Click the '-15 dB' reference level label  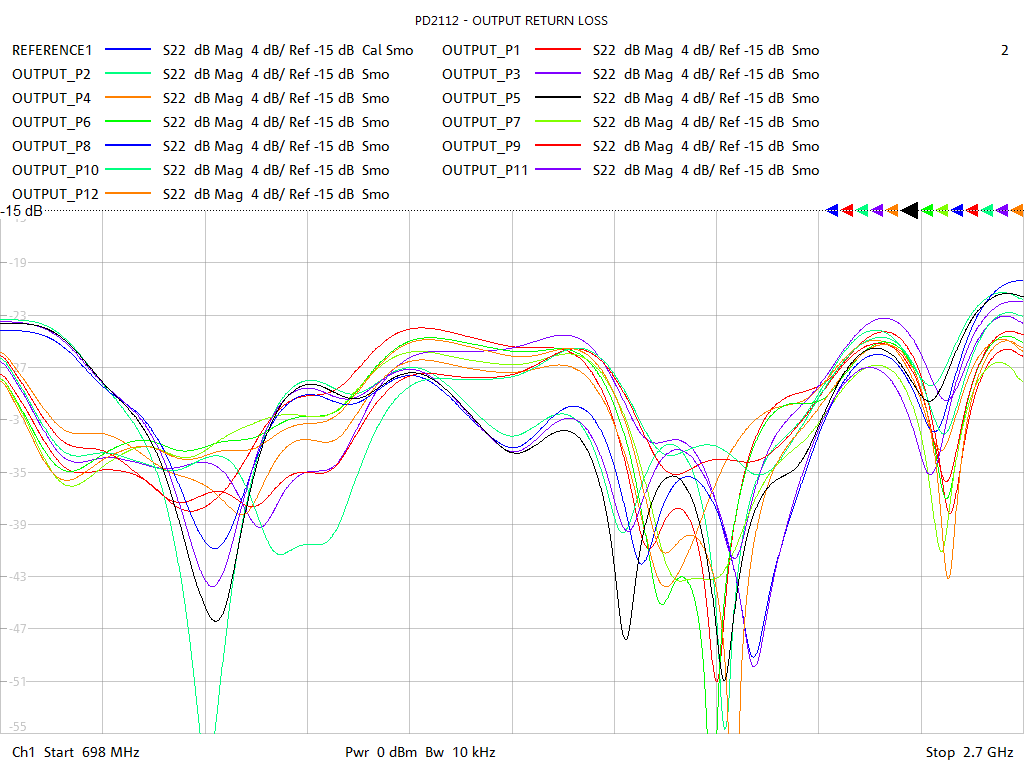22,211
